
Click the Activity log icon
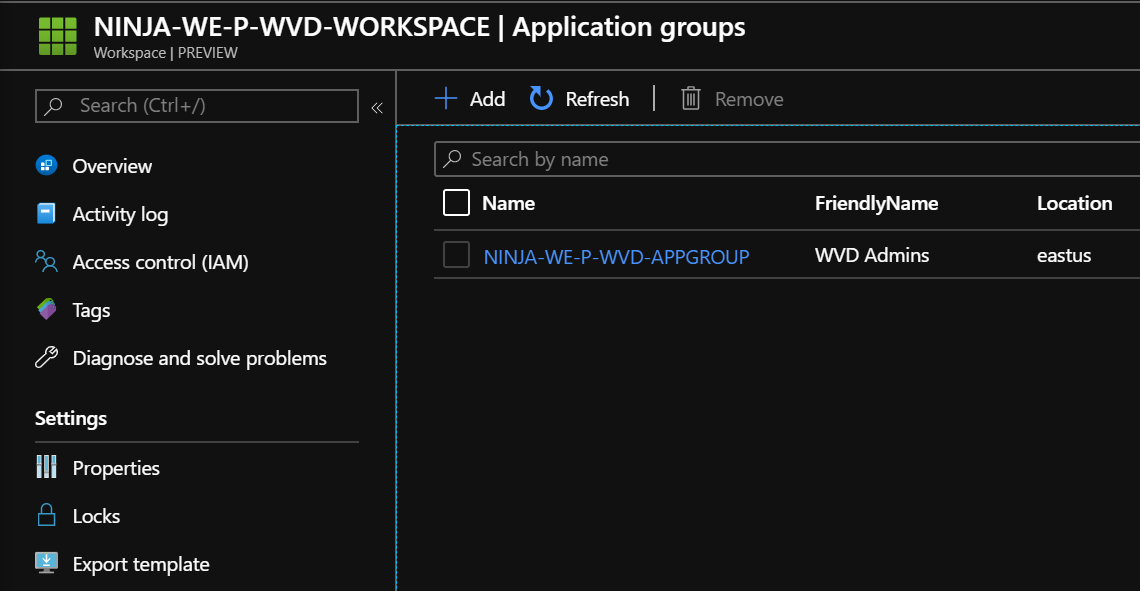[x=46, y=214]
